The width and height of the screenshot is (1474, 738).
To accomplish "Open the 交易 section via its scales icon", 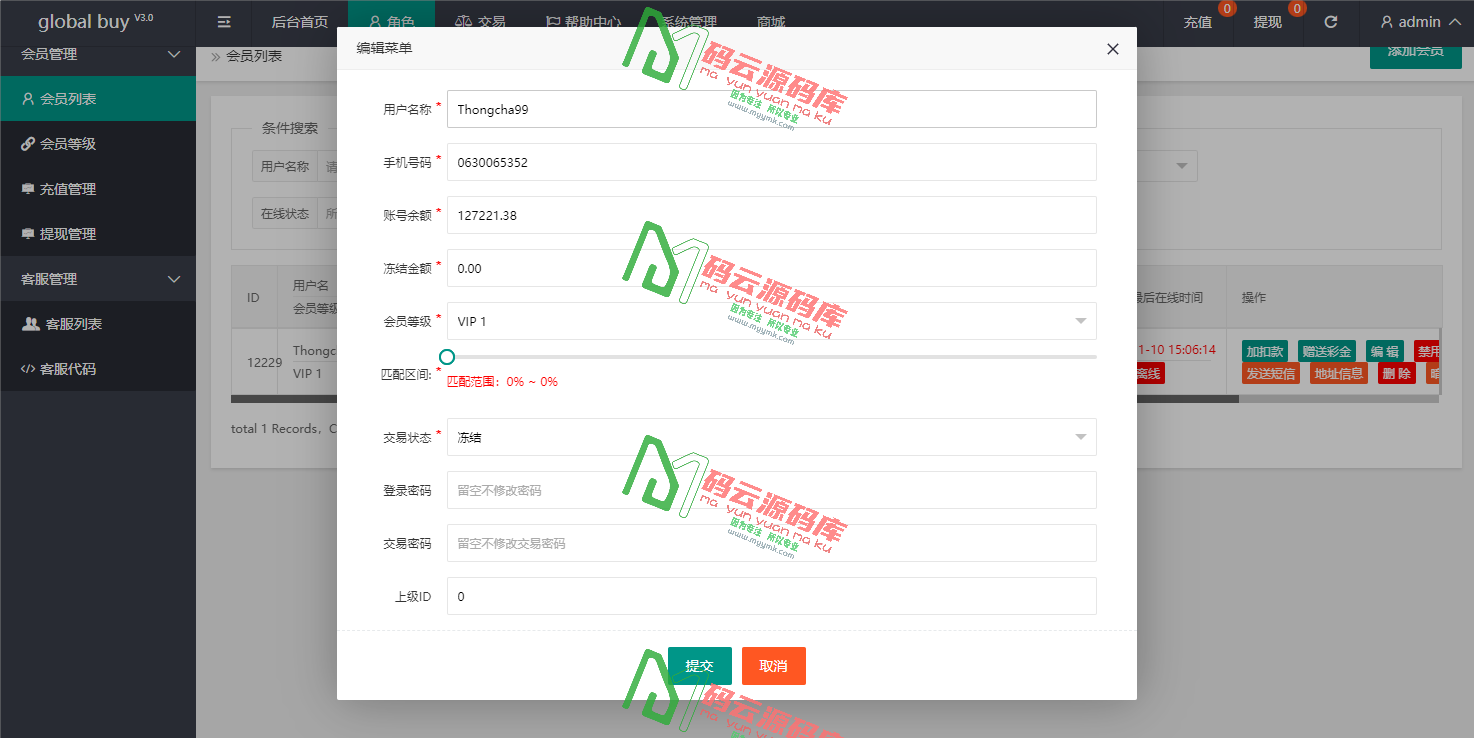I will [462, 20].
